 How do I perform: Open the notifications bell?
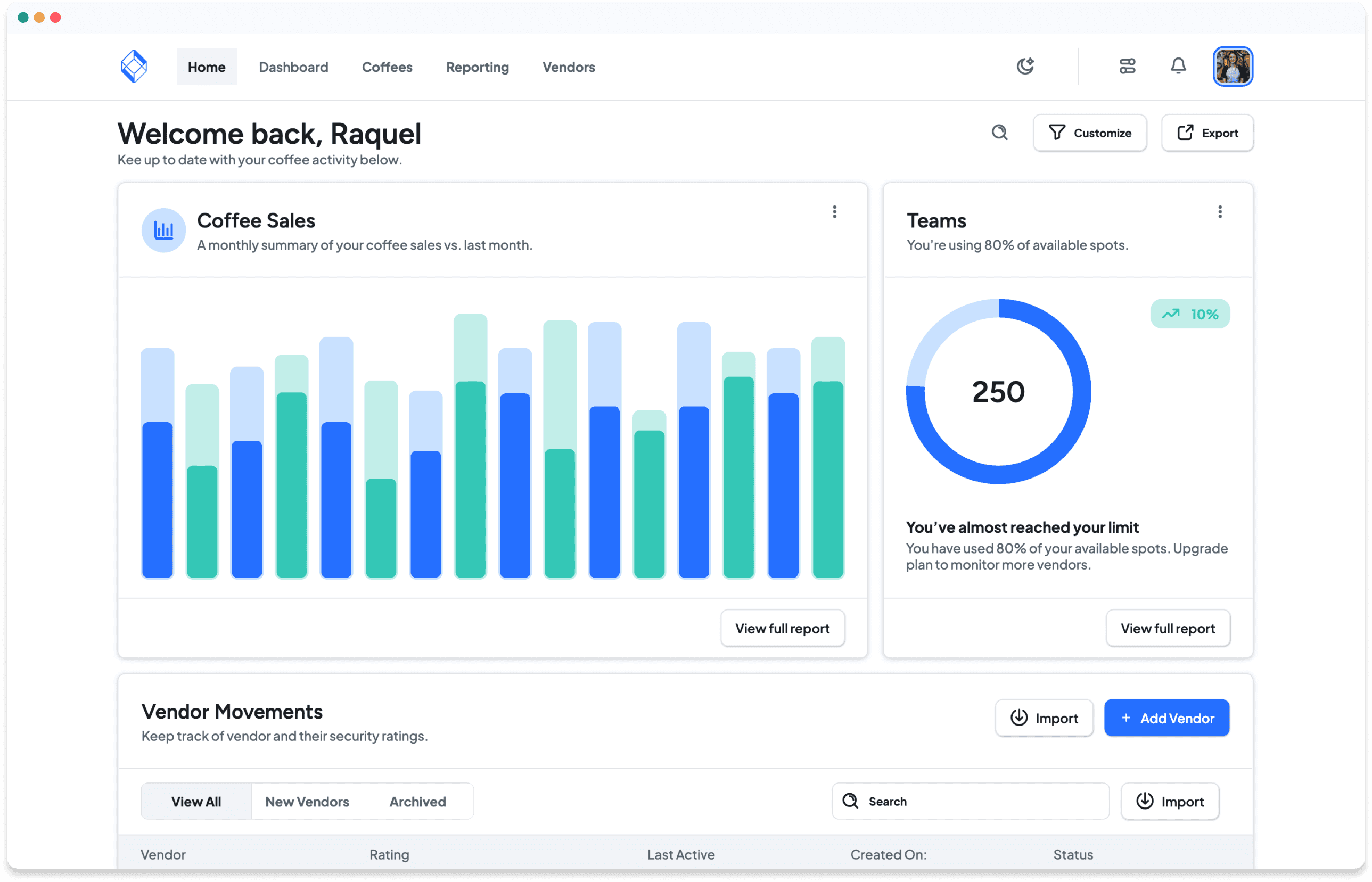click(1178, 67)
